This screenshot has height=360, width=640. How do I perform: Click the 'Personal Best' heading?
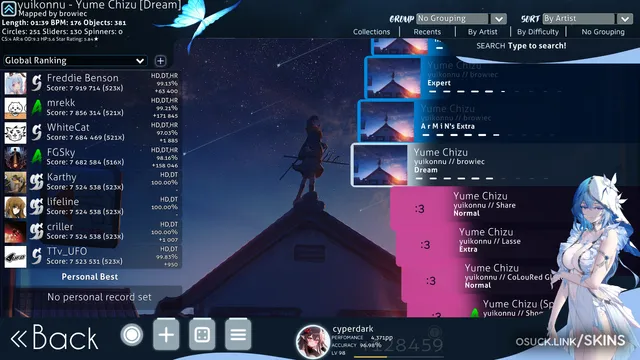90,277
